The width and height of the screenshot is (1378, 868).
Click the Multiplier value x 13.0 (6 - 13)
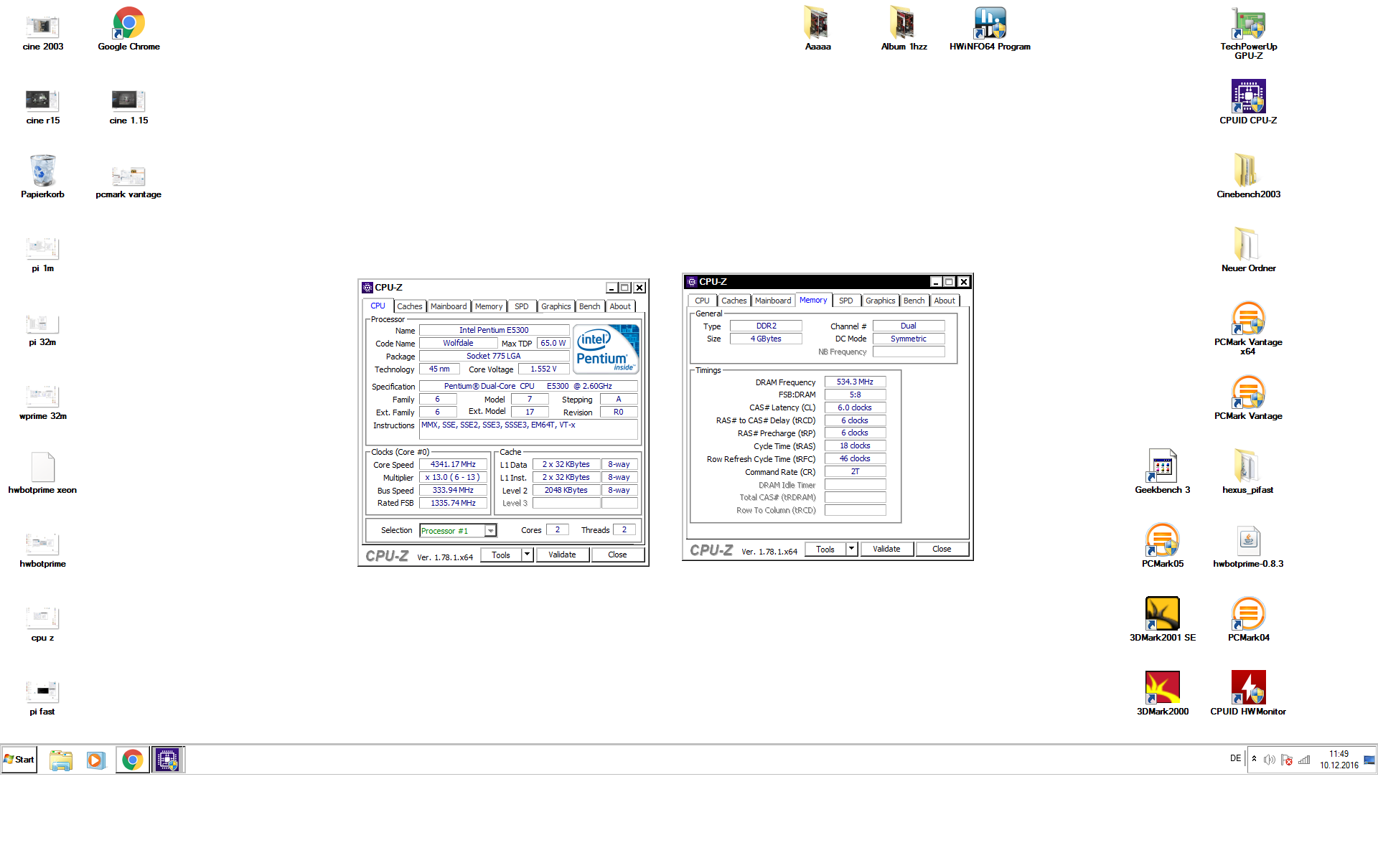pyautogui.click(x=453, y=478)
